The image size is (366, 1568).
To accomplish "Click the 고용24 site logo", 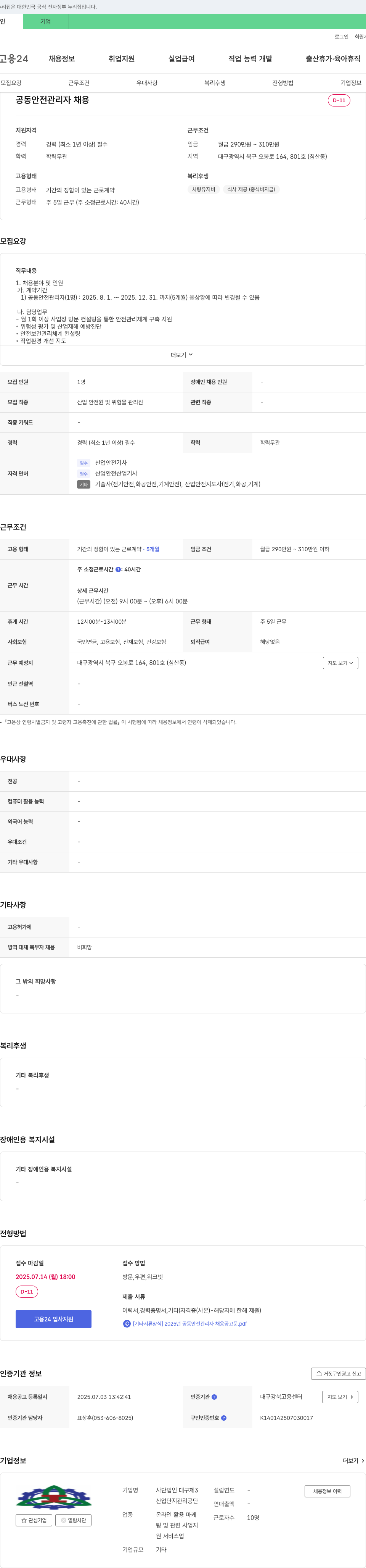I will coord(14,58).
